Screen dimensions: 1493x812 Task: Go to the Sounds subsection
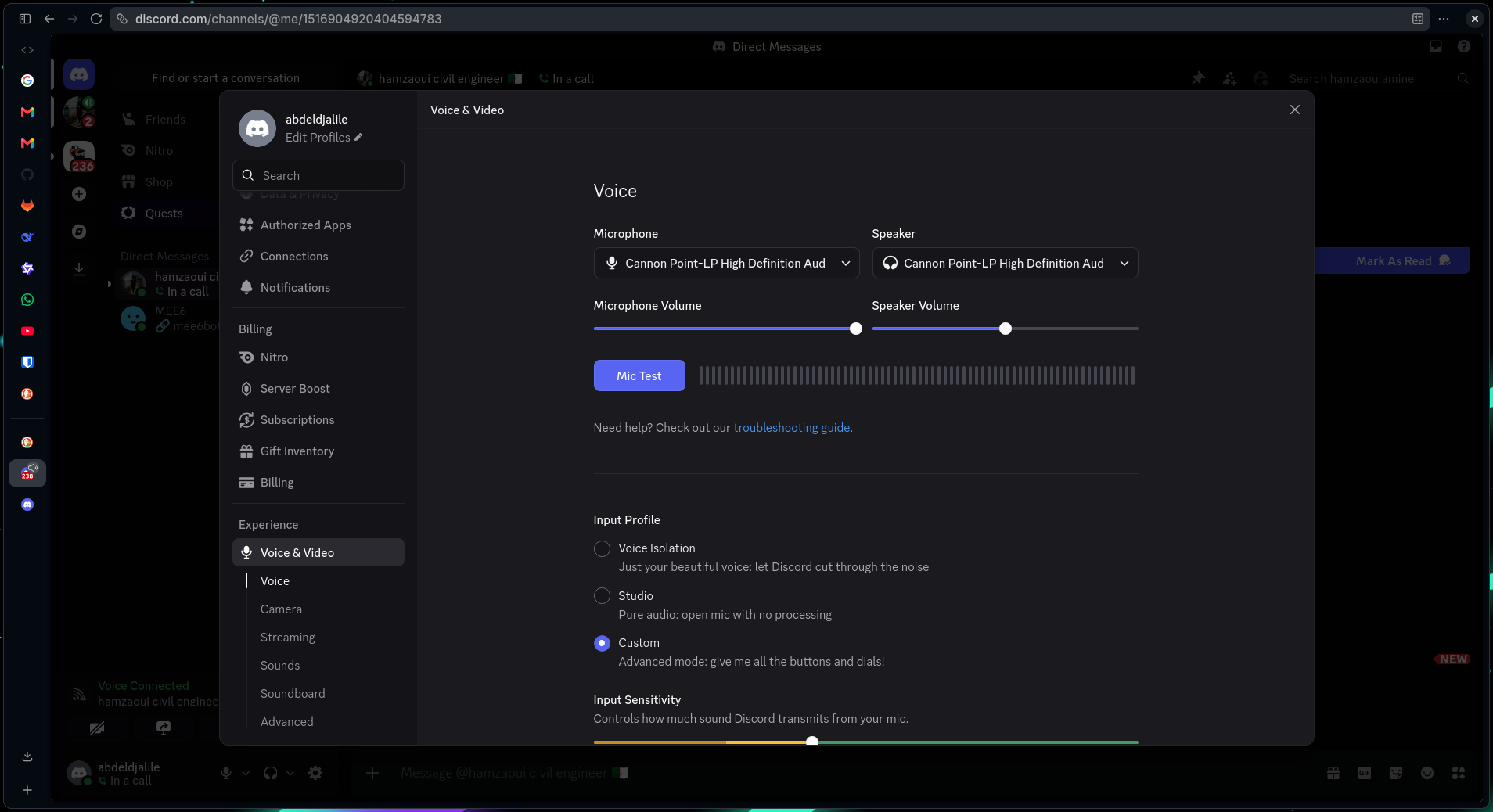tap(280, 665)
